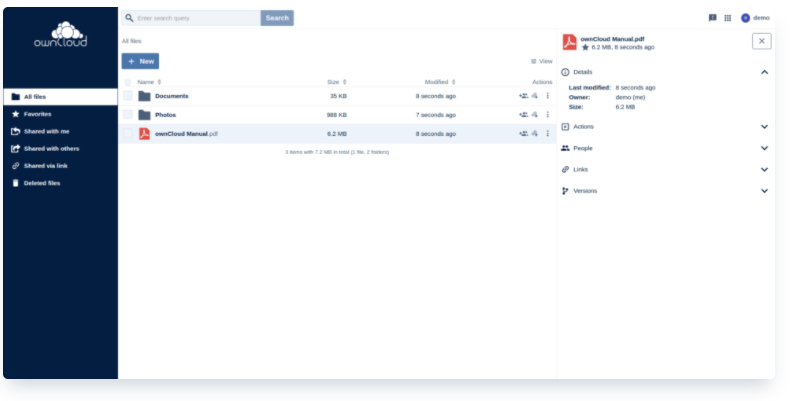Expand the Actions section chevron

[764, 127]
